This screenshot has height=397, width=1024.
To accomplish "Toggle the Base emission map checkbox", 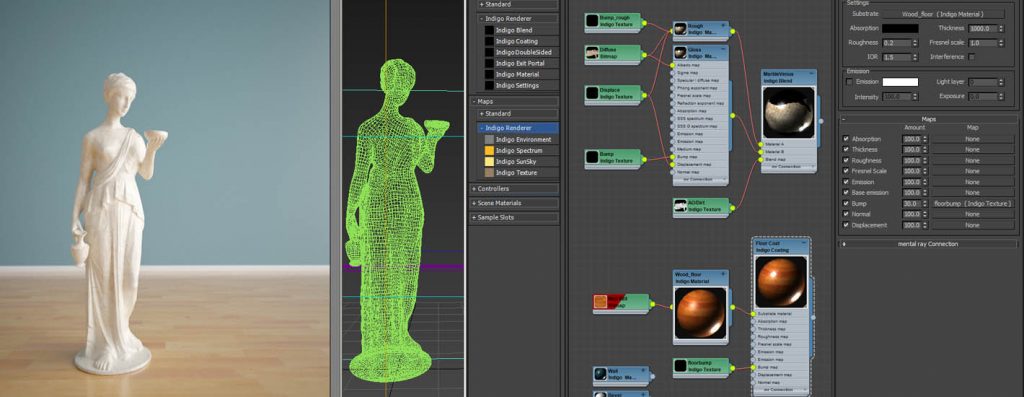I will pyautogui.click(x=846, y=193).
